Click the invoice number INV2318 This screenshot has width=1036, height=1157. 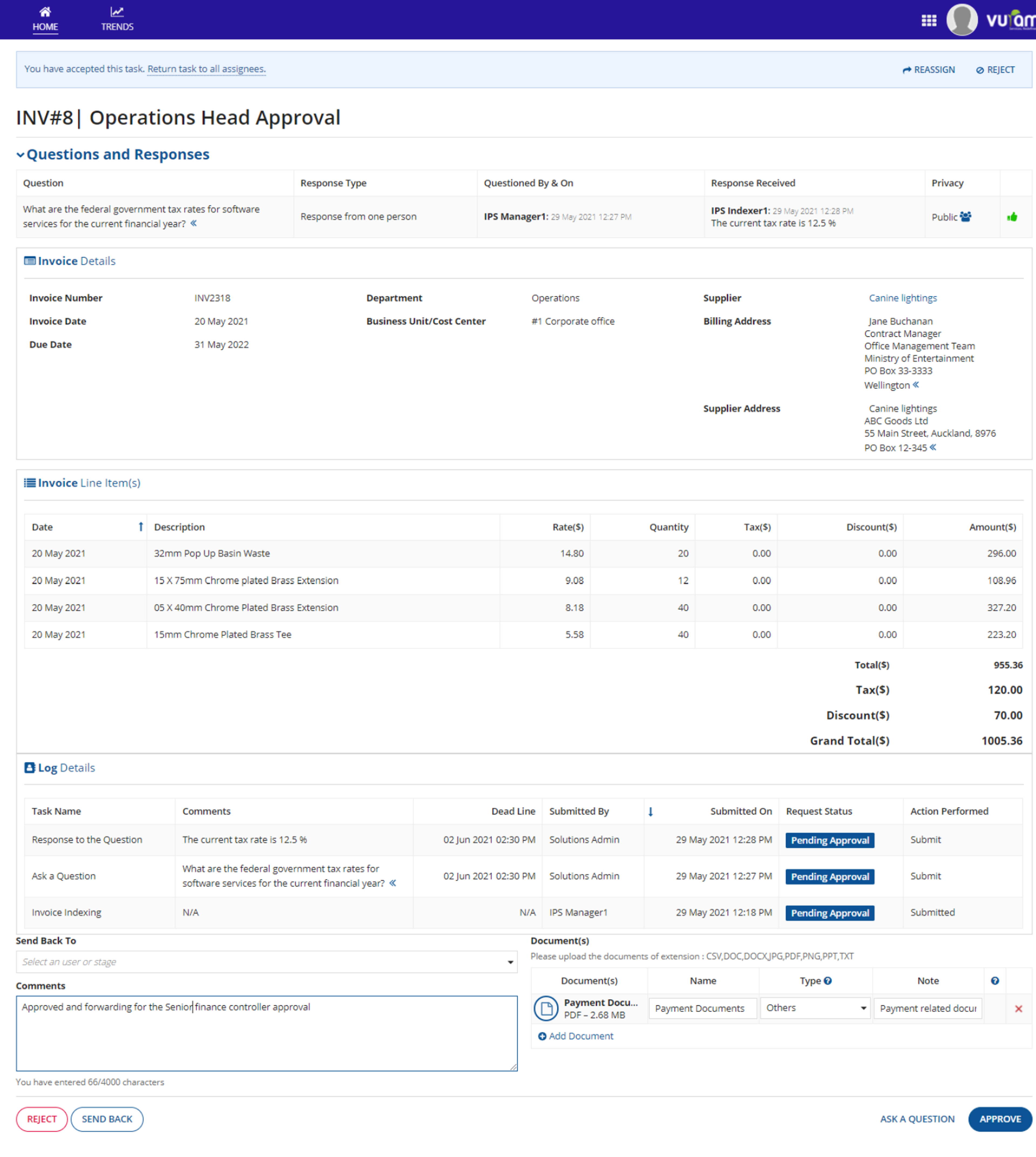coord(212,298)
